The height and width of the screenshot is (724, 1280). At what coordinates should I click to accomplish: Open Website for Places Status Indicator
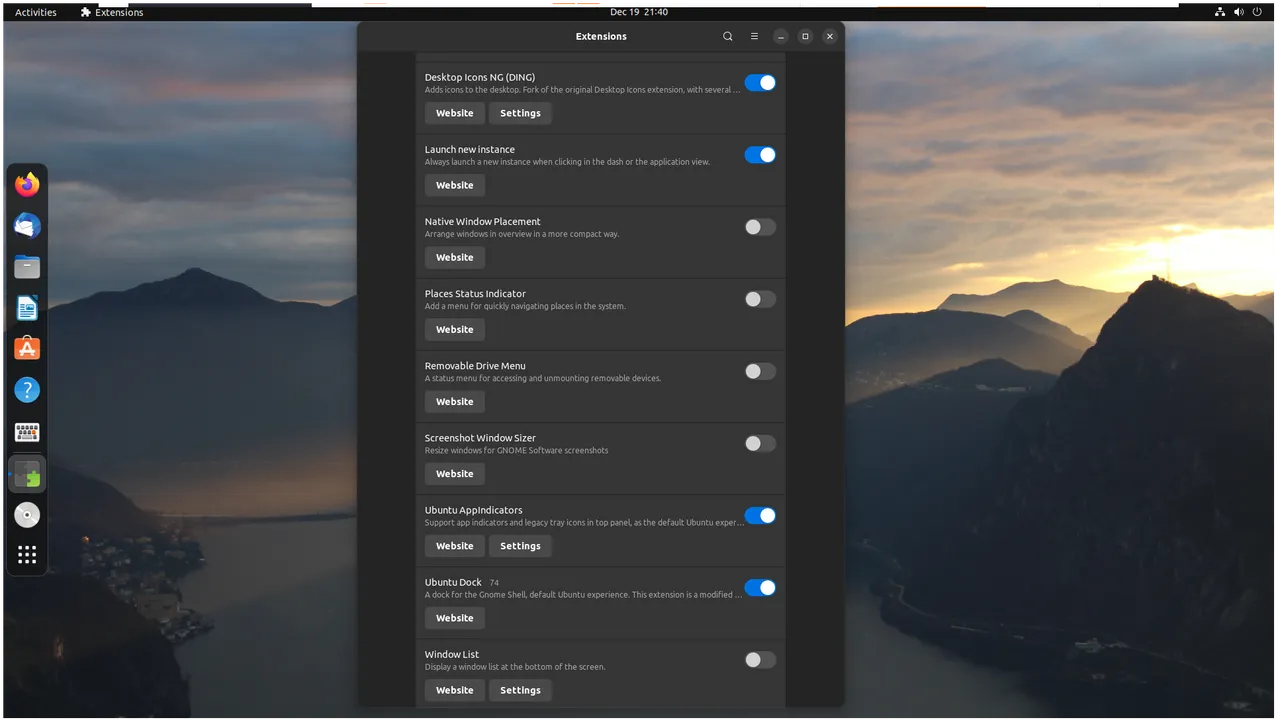tap(455, 329)
